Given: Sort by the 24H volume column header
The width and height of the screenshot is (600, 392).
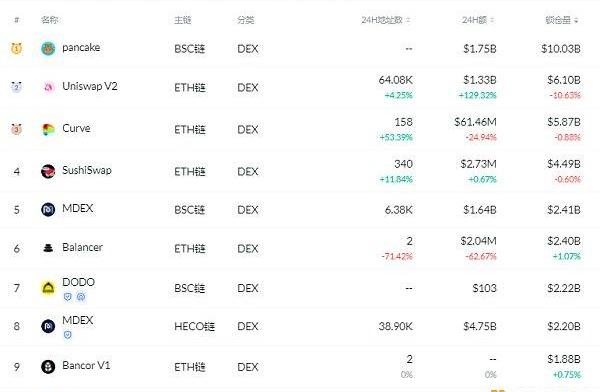Looking at the screenshot, I should [x=478, y=20].
